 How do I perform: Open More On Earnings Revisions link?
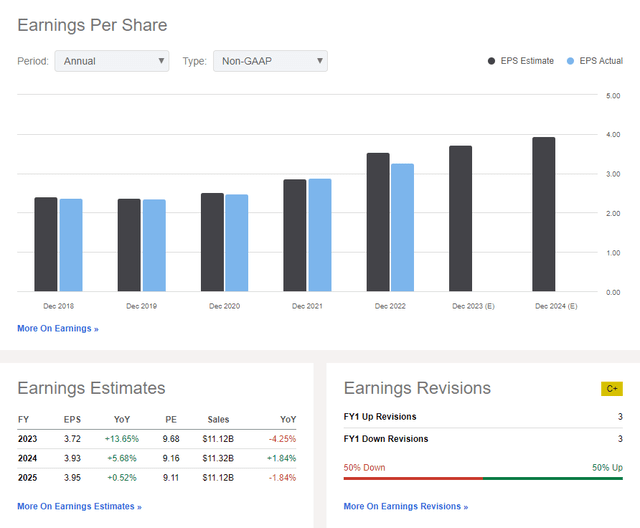tap(405, 506)
